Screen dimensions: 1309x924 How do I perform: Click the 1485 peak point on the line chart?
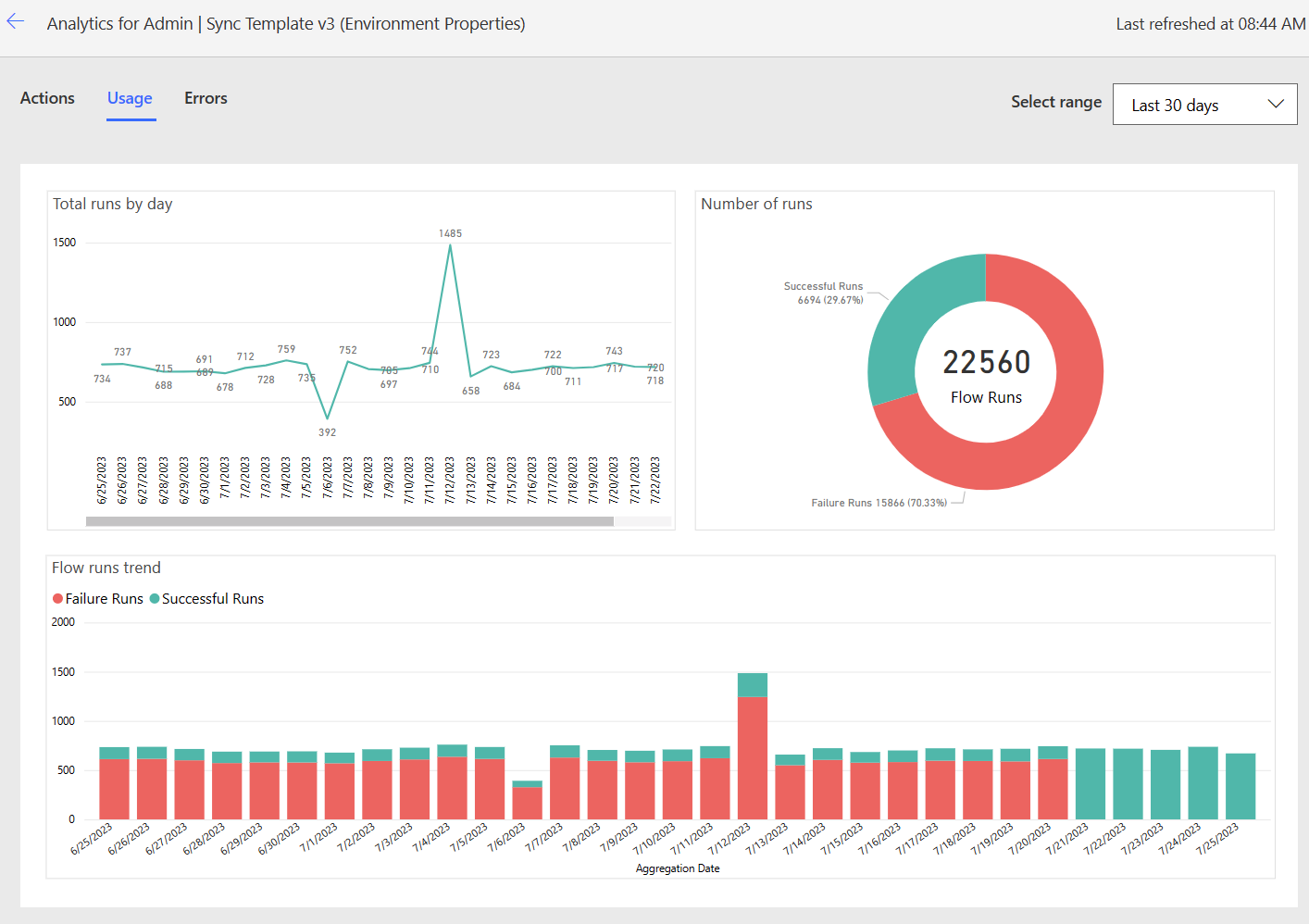point(451,245)
